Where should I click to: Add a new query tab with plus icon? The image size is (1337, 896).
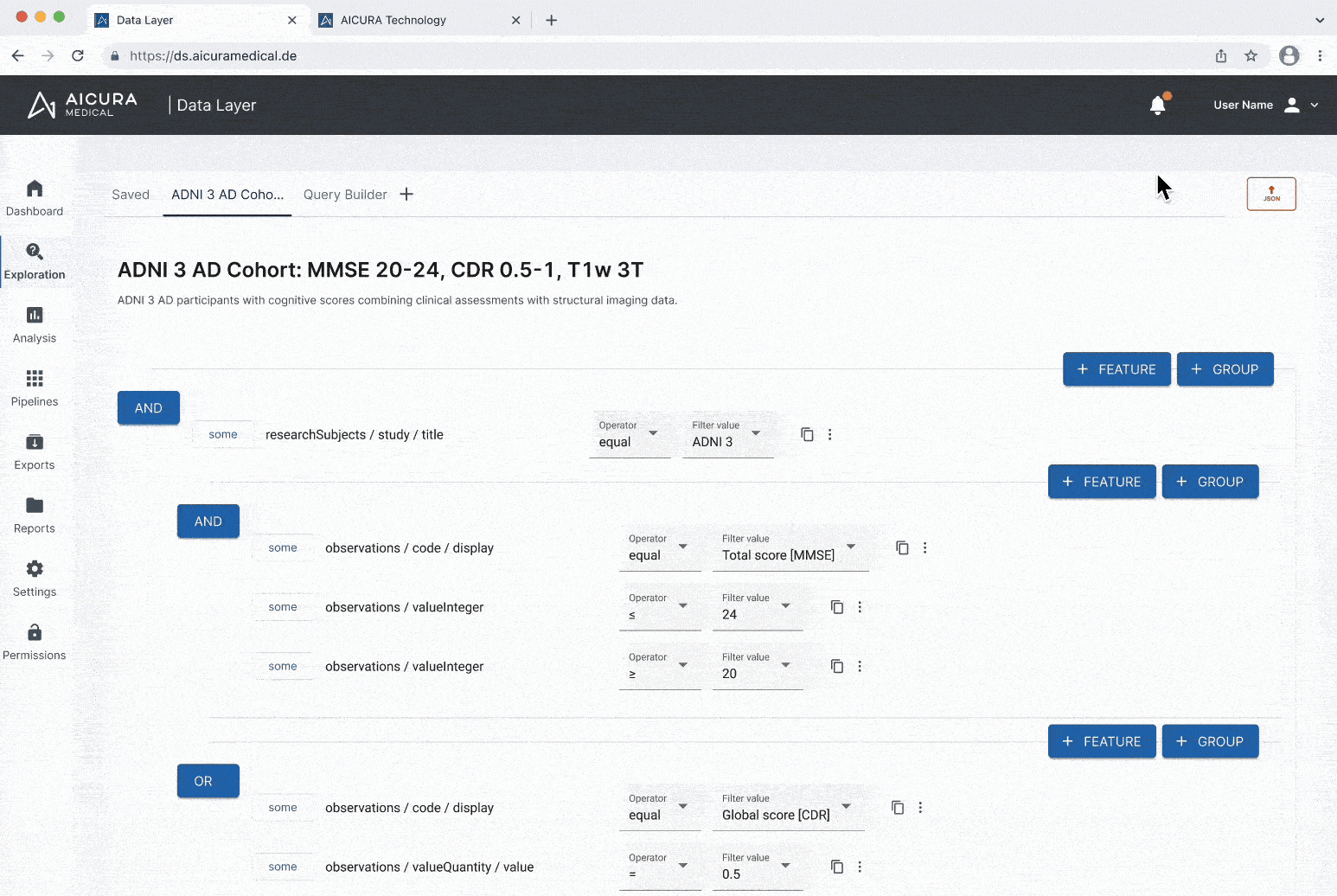[406, 194]
